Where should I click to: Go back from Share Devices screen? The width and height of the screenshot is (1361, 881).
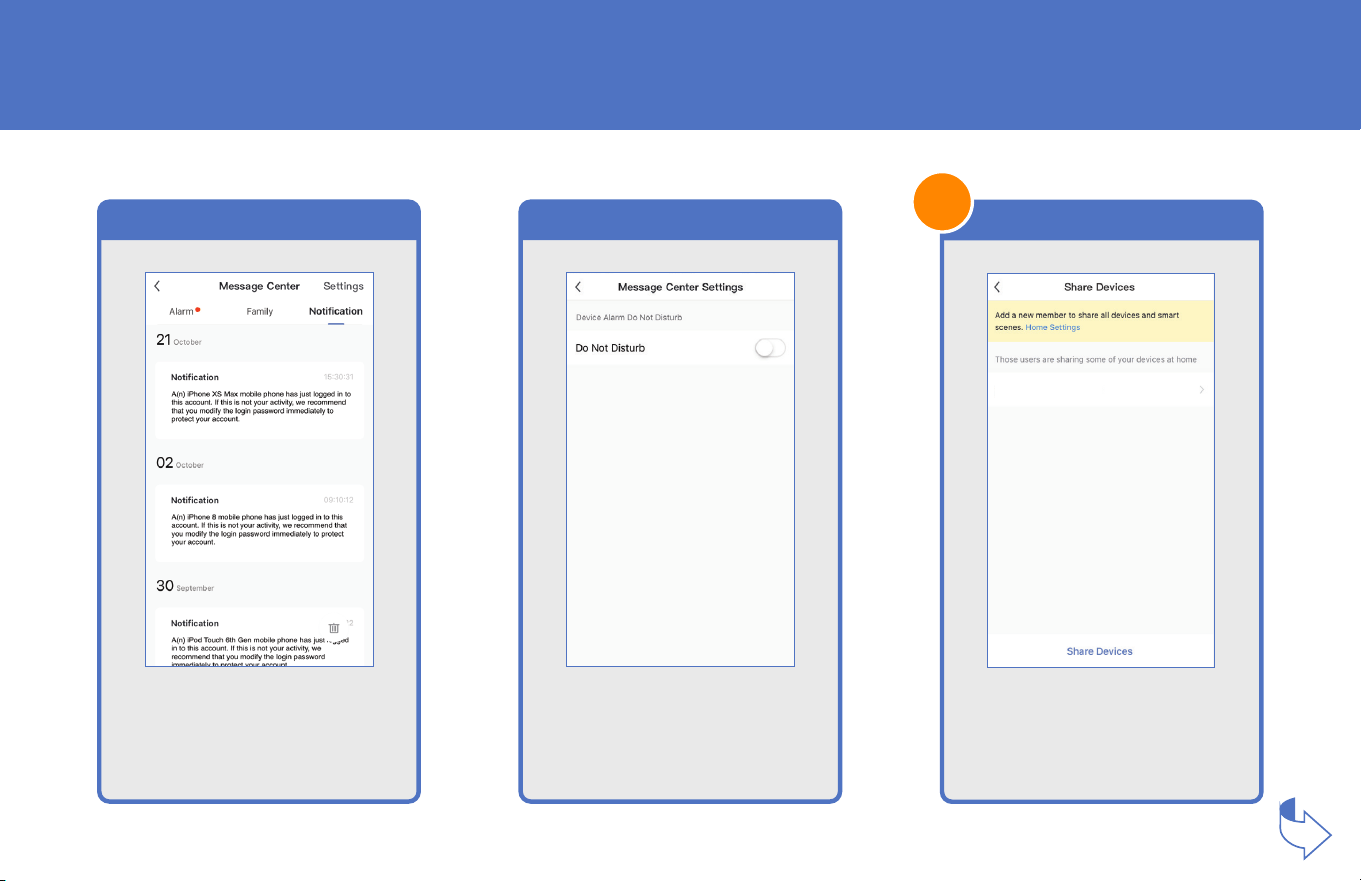click(997, 287)
